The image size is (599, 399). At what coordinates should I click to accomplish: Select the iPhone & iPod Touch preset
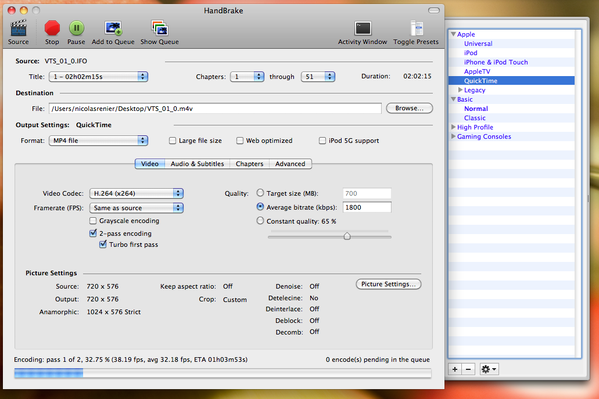[496, 62]
